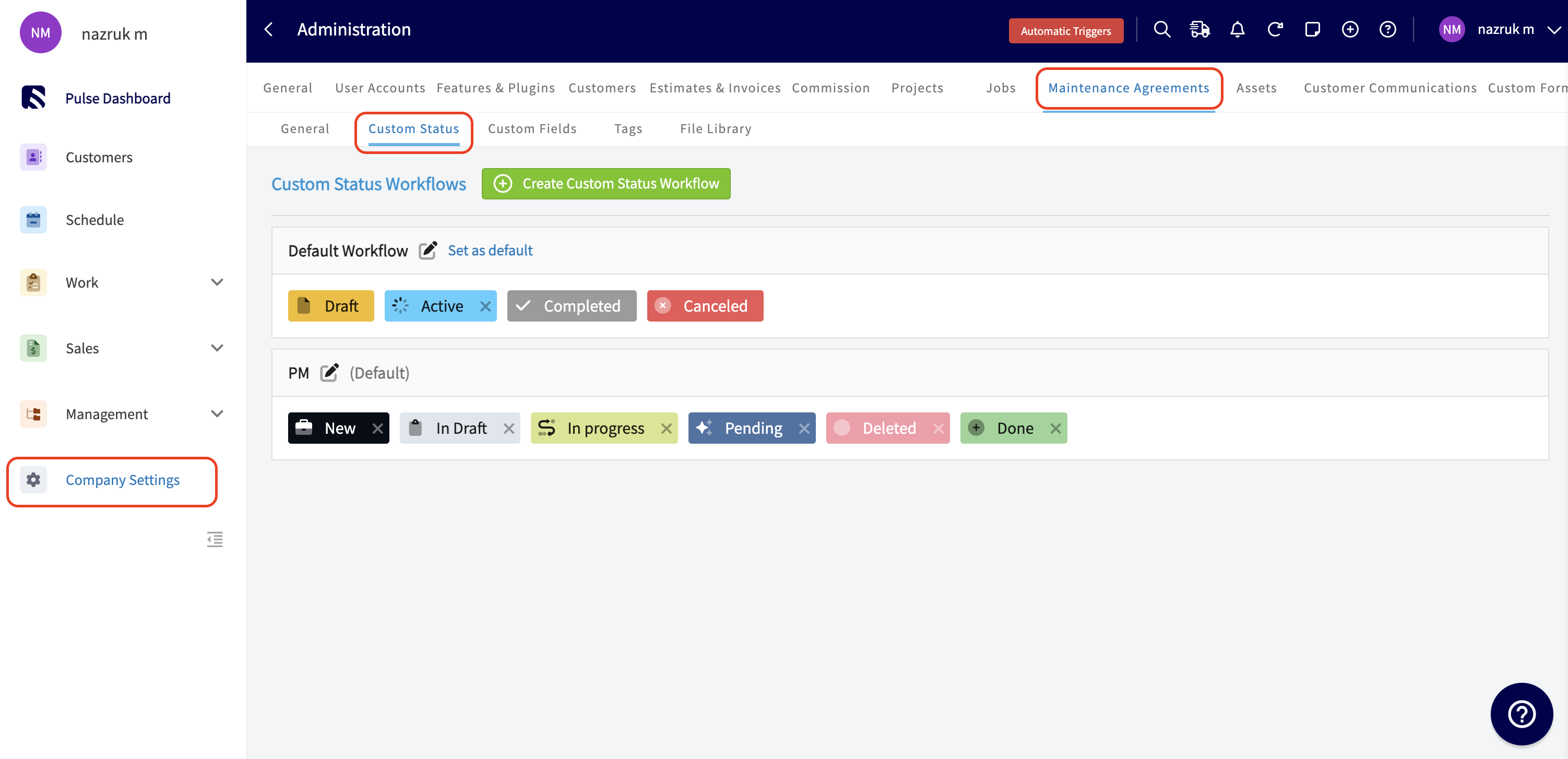
Task: Collapse the sidebar with the indent icon
Action: pyautogui.click(x=215, y=539)
